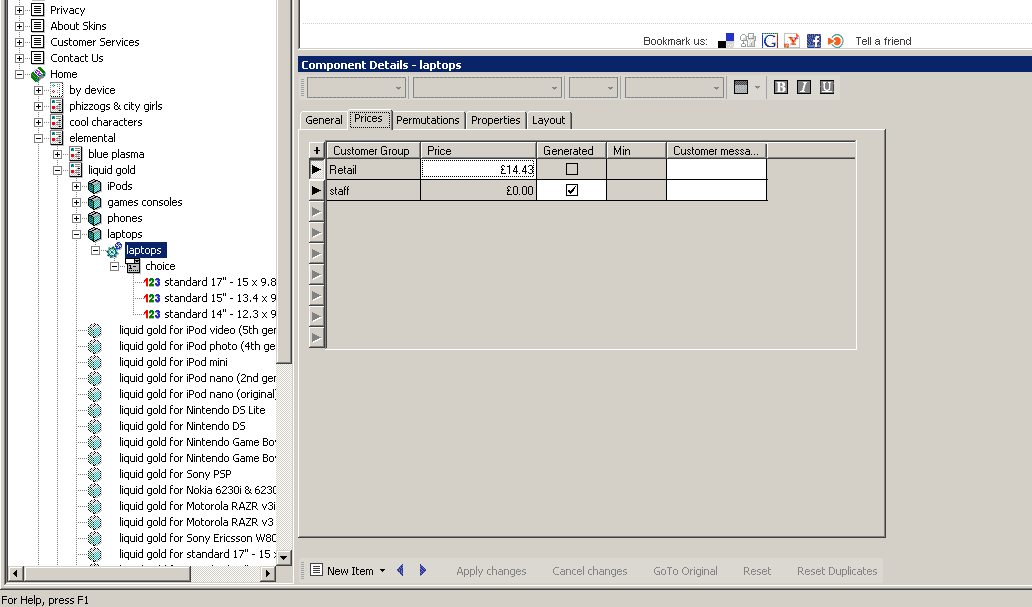Toggle Bold formatting button
1032x607 pixels.
[781, 87]
